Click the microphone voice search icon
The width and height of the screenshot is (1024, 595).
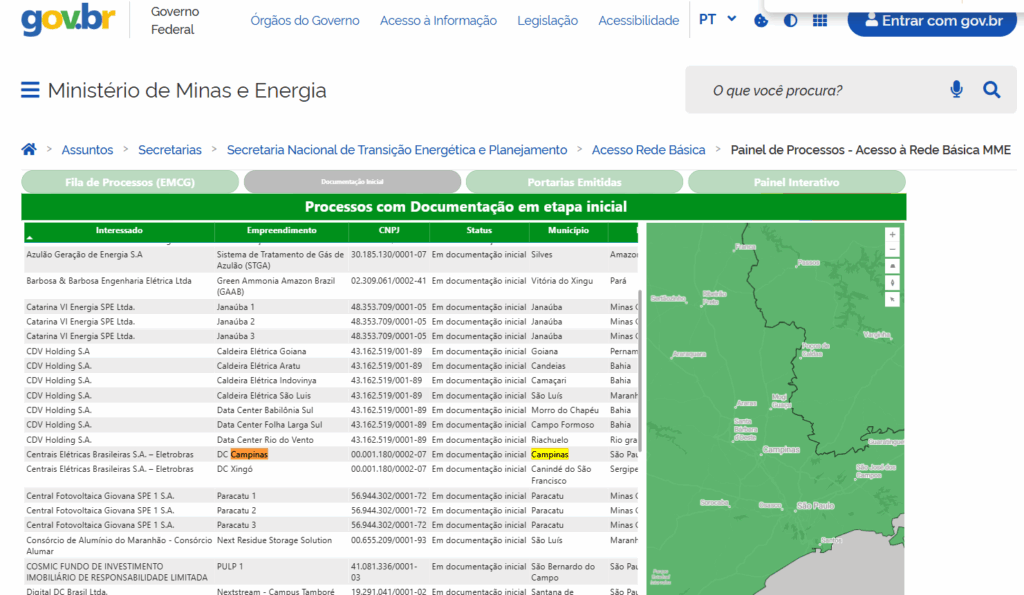point(956,90)
